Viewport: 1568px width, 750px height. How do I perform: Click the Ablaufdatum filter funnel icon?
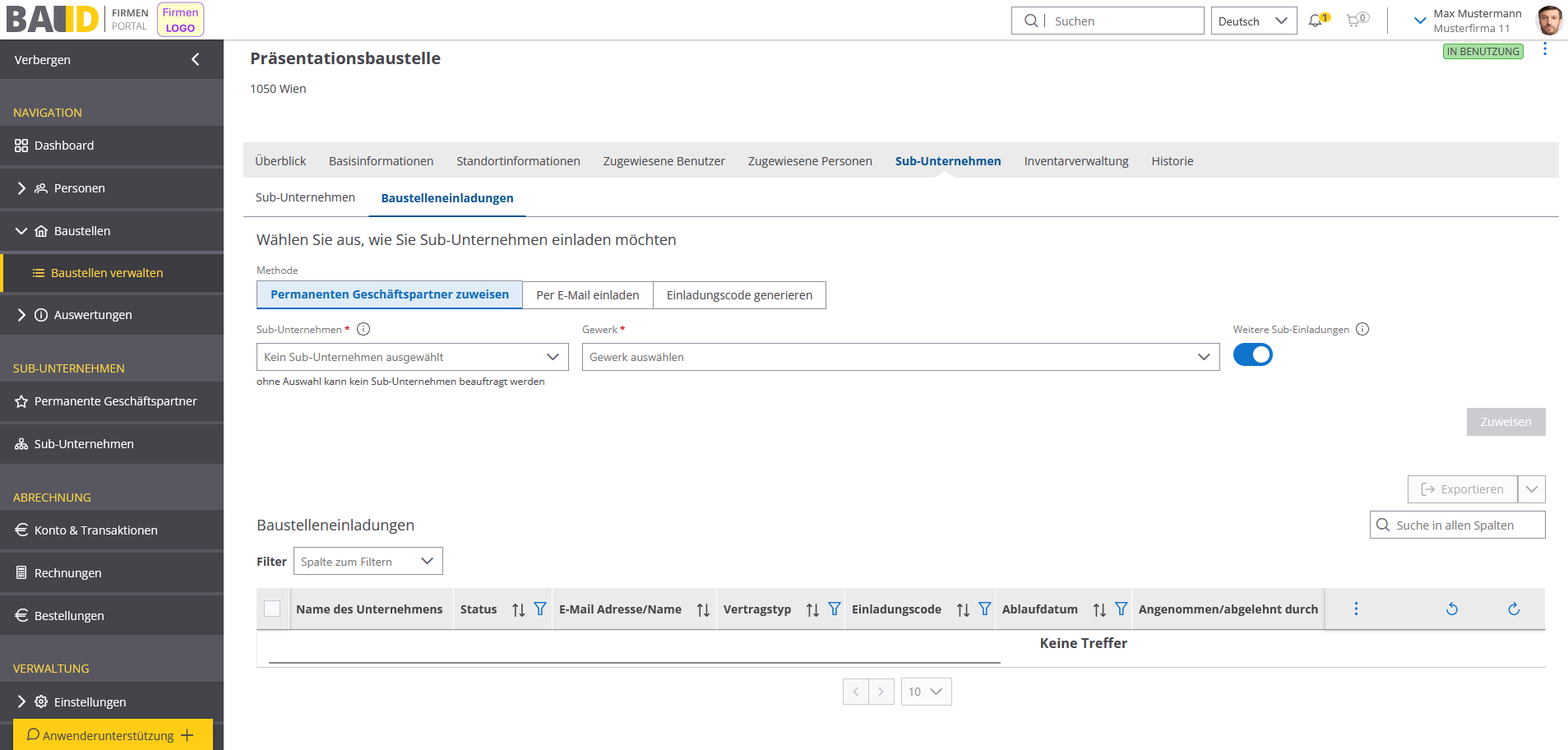click(x=1121, y=609)
